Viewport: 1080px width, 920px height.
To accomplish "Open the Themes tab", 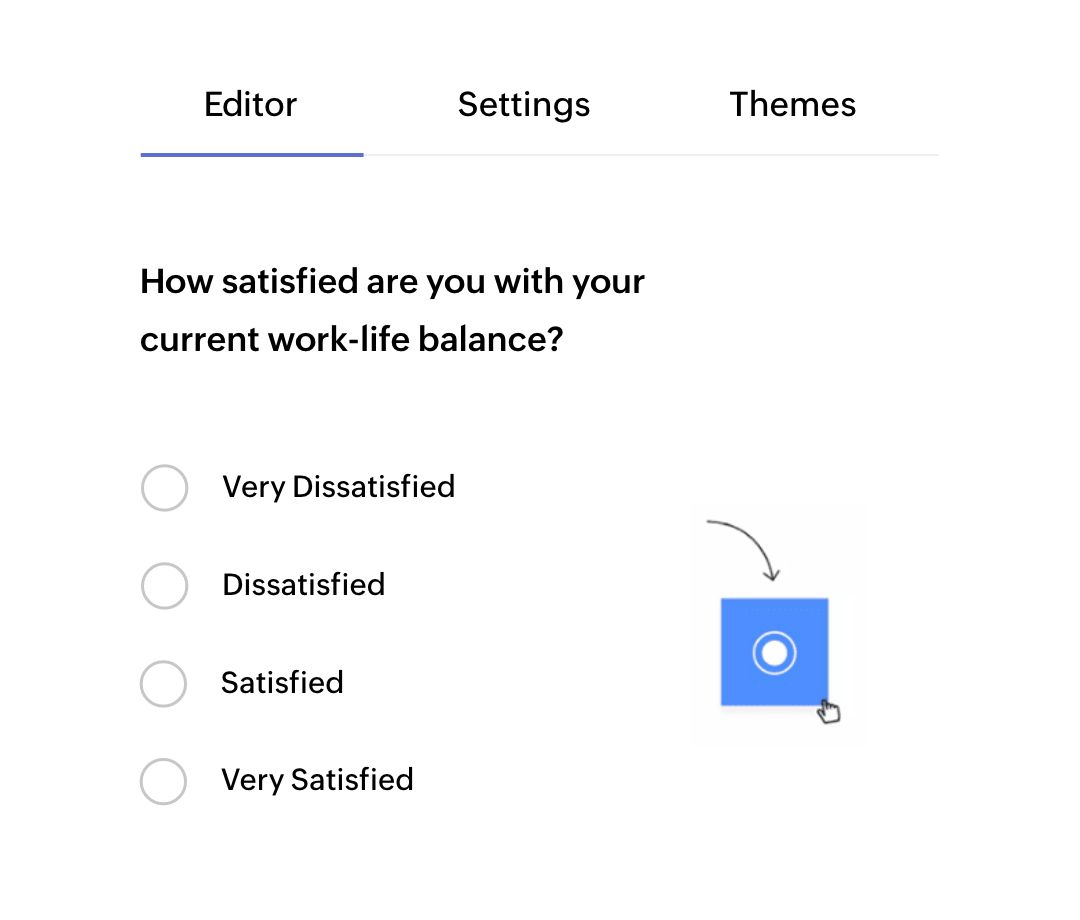I will coord(793,104).
